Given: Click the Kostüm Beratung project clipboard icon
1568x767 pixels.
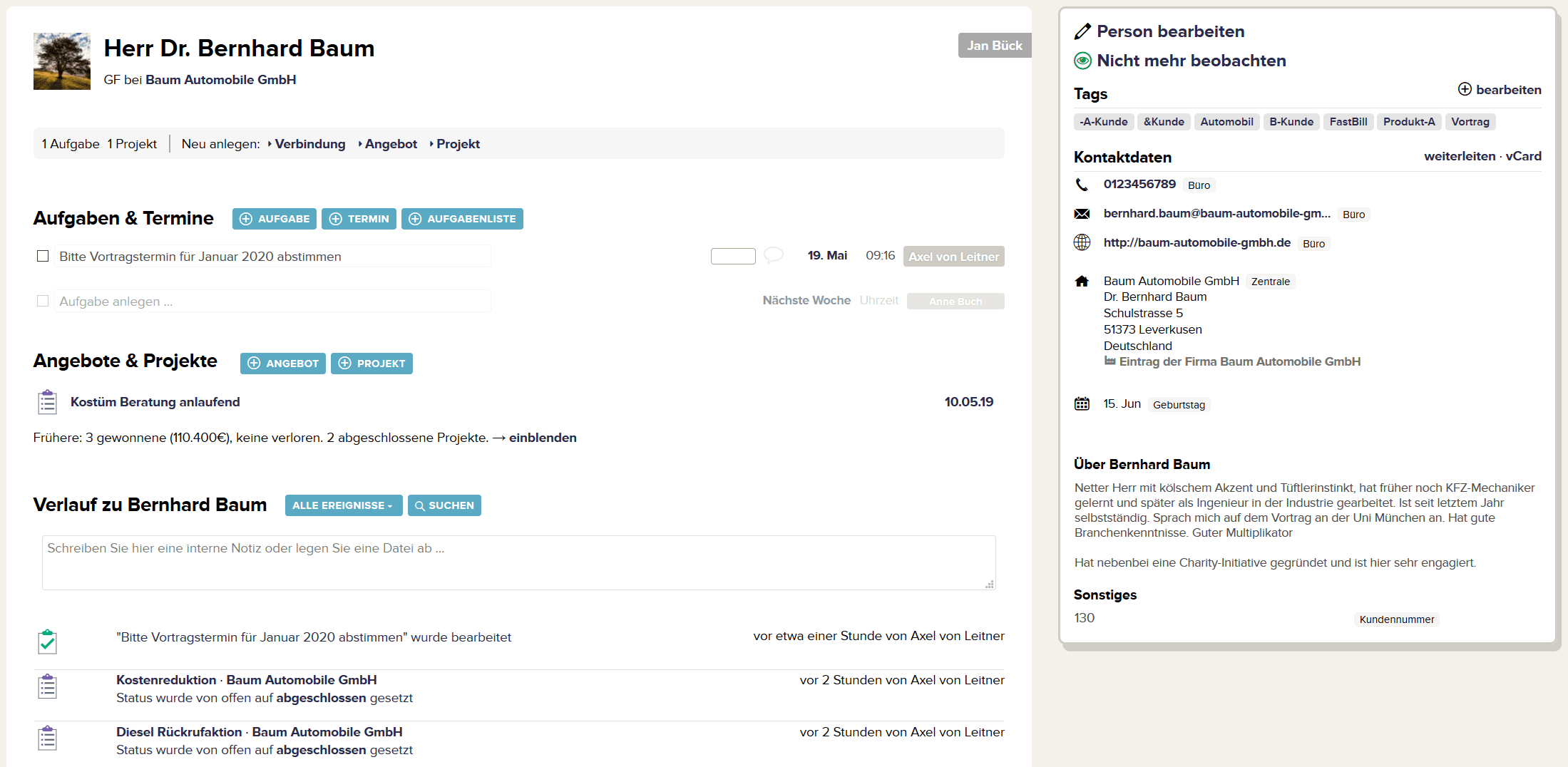Looking at the screenshot, I should click(x=47, y=402).
